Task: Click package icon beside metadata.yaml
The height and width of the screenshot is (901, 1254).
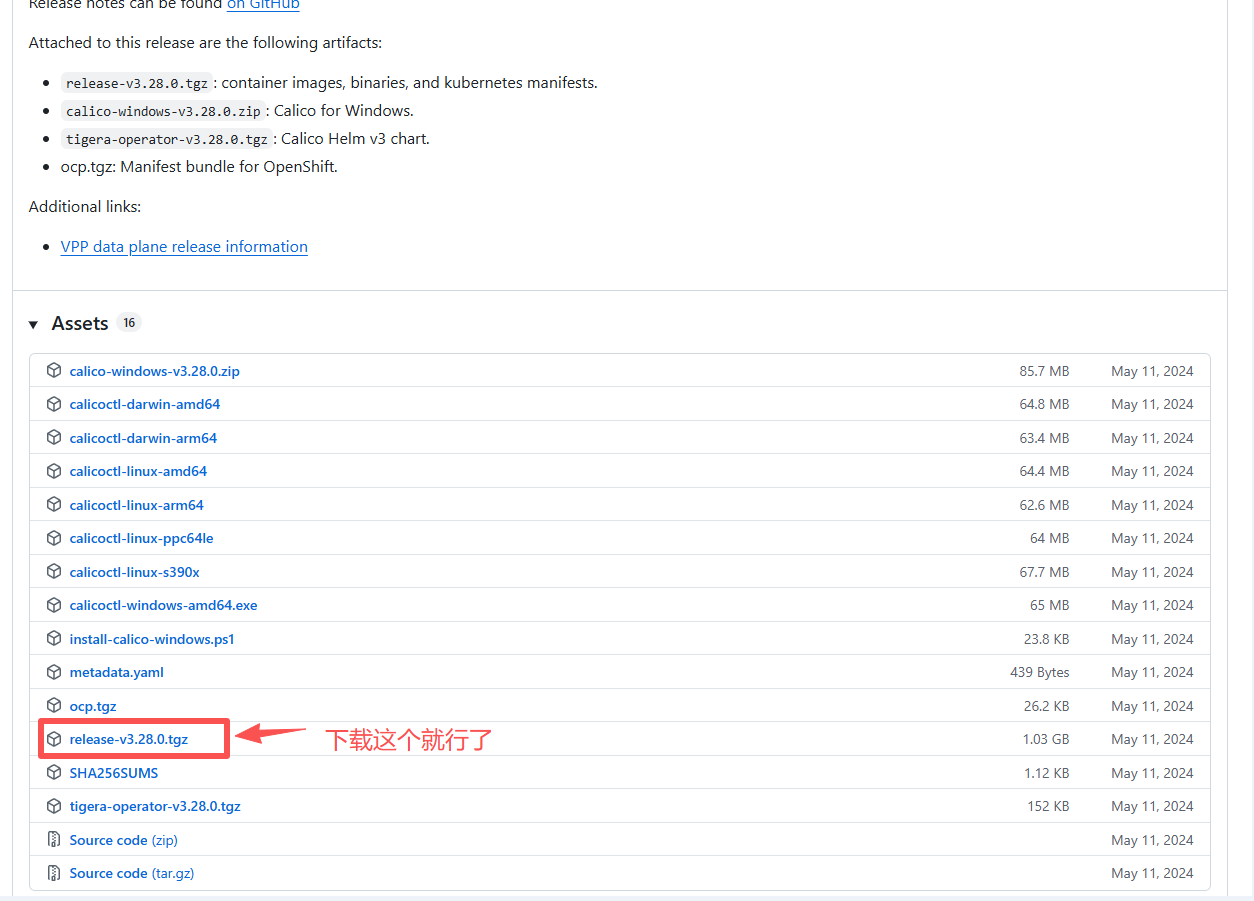Action: click(54, 672)
